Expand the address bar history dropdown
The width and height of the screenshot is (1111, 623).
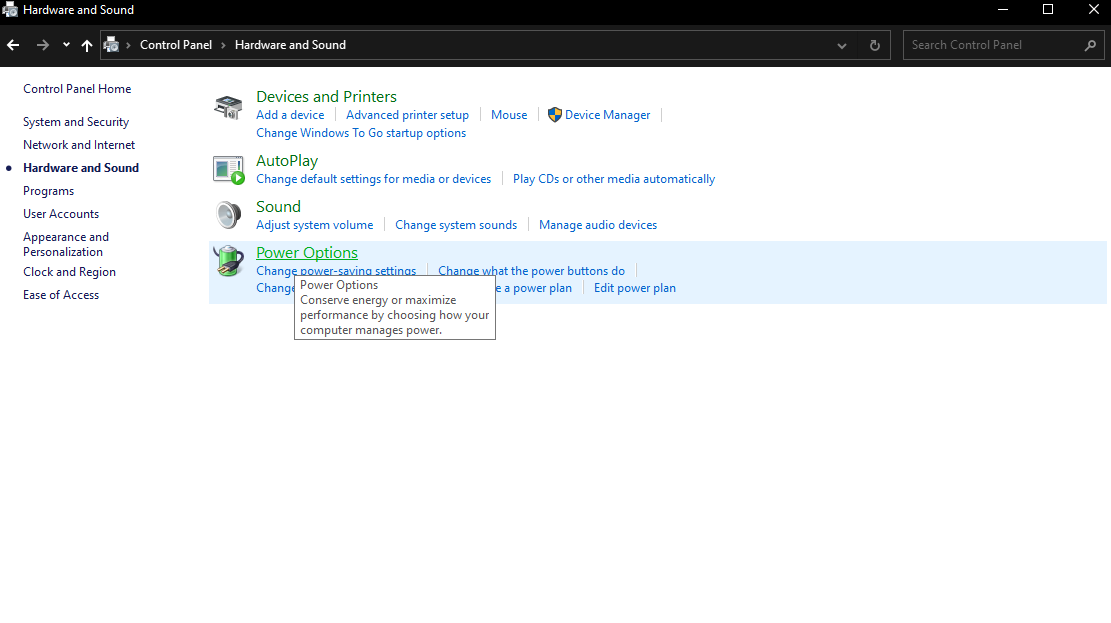coord(842,45)
